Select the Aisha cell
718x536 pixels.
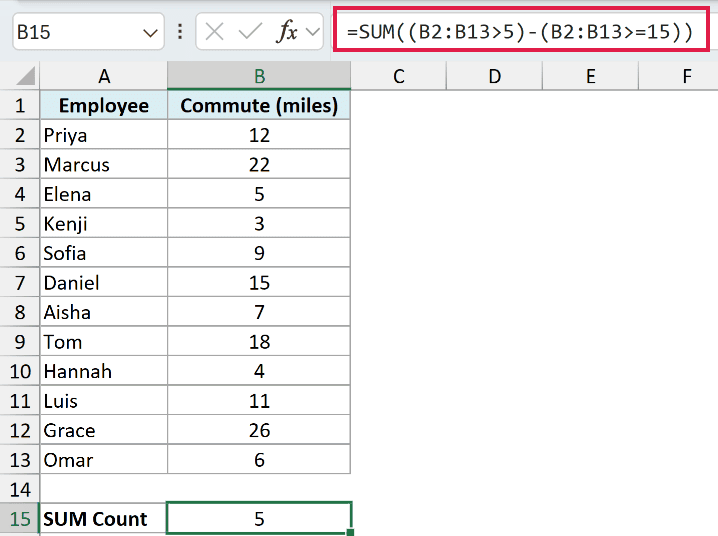(104, 312)
